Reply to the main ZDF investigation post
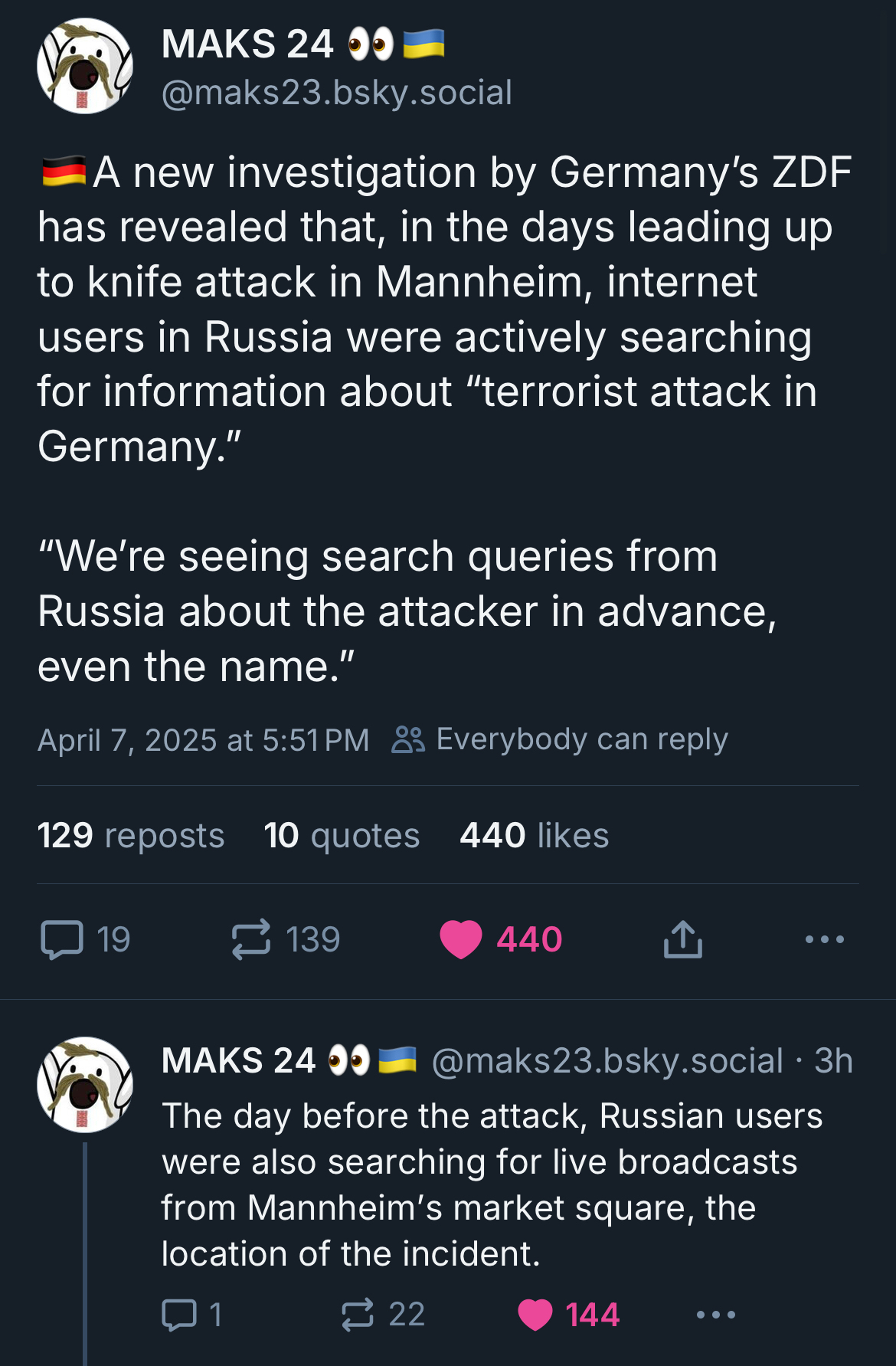Screen dimensions: 896x1366 pos(62,939)
